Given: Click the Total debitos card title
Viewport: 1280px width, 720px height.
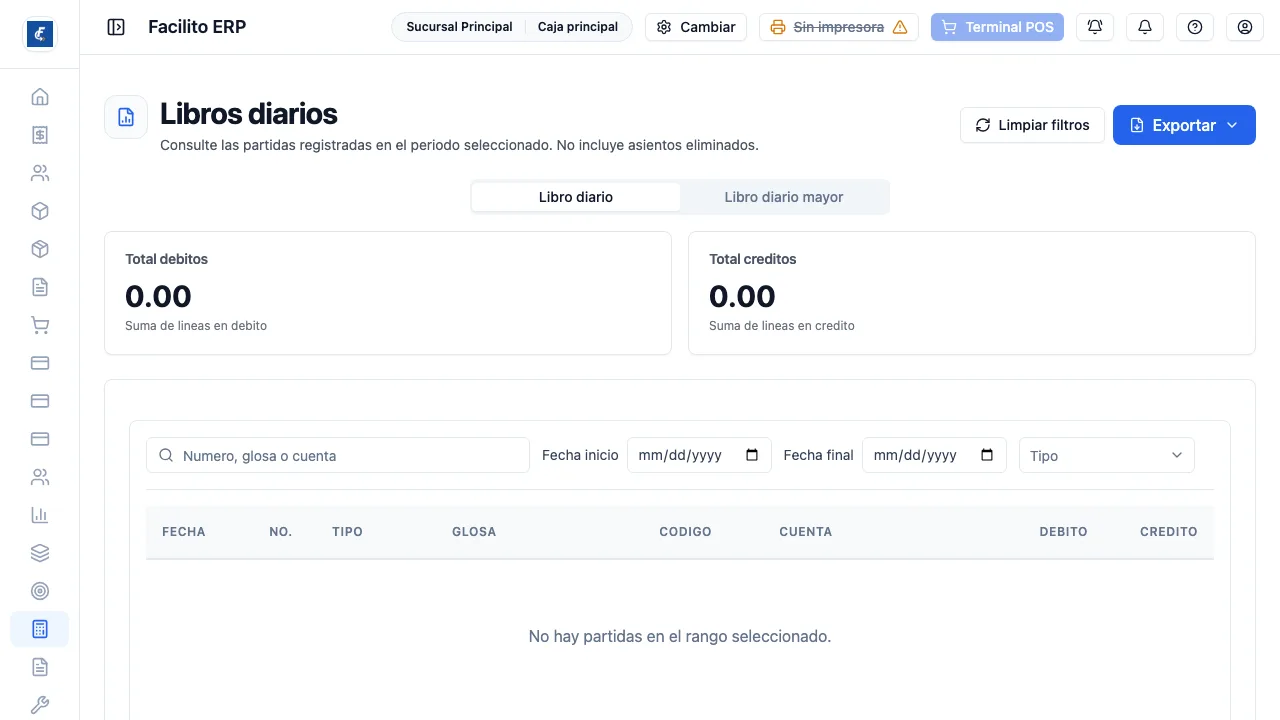Looking at the screenshot, I should pos(166,259).
